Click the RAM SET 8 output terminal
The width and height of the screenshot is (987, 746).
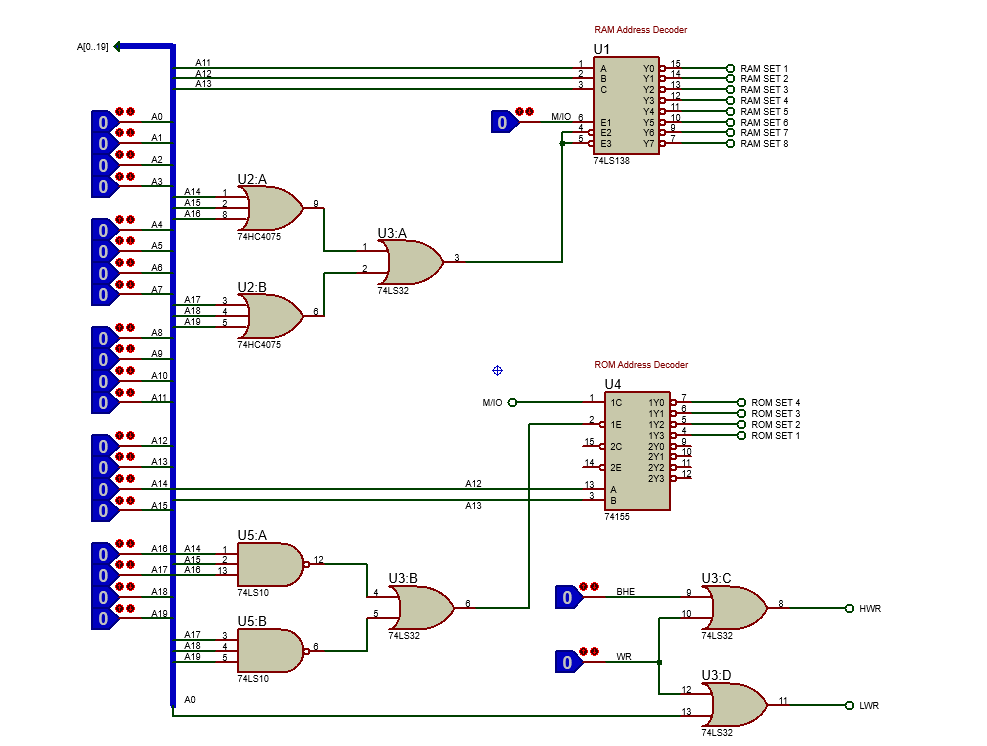click(730, 144)
